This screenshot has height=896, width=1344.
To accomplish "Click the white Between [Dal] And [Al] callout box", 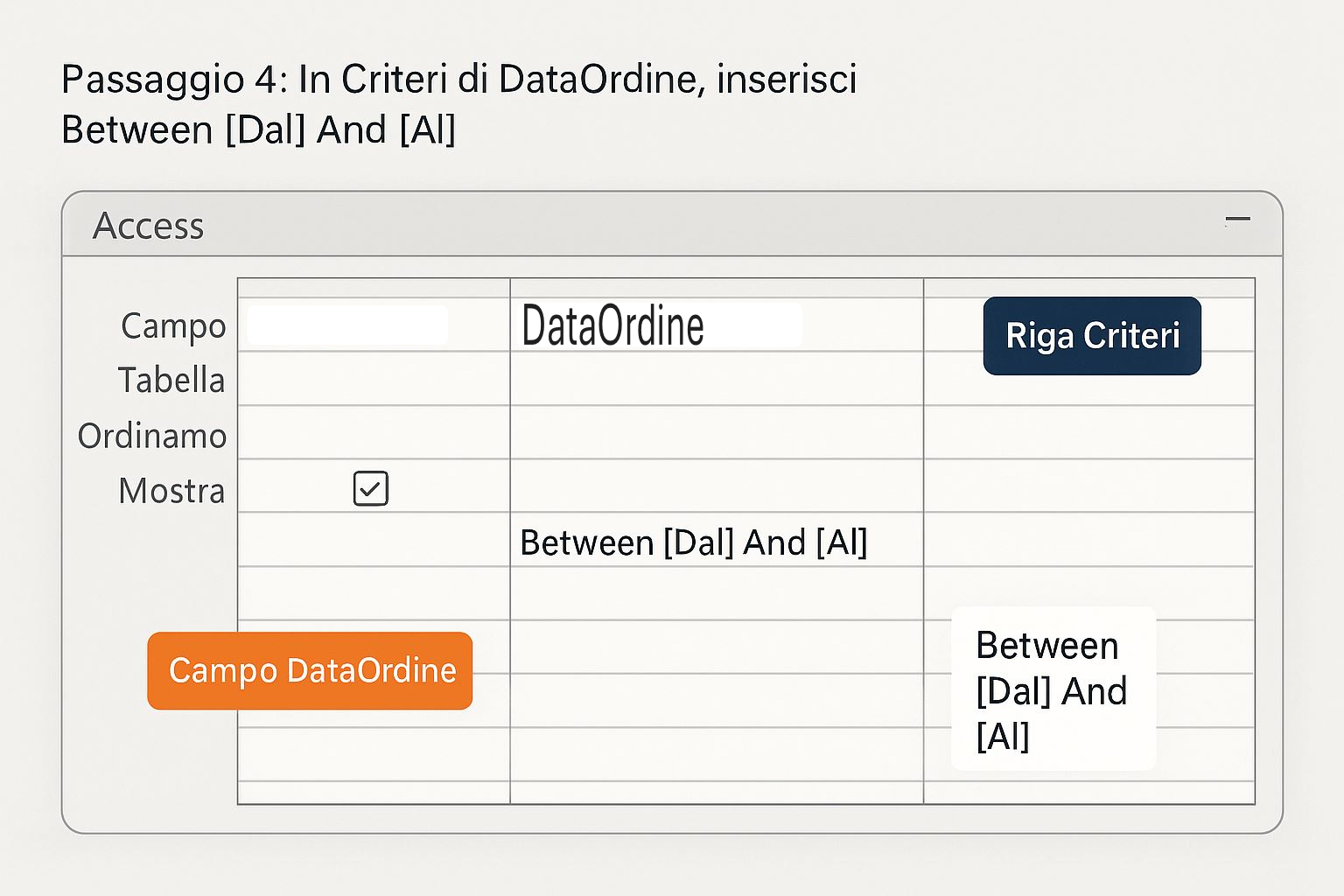I will point(1053,689).
